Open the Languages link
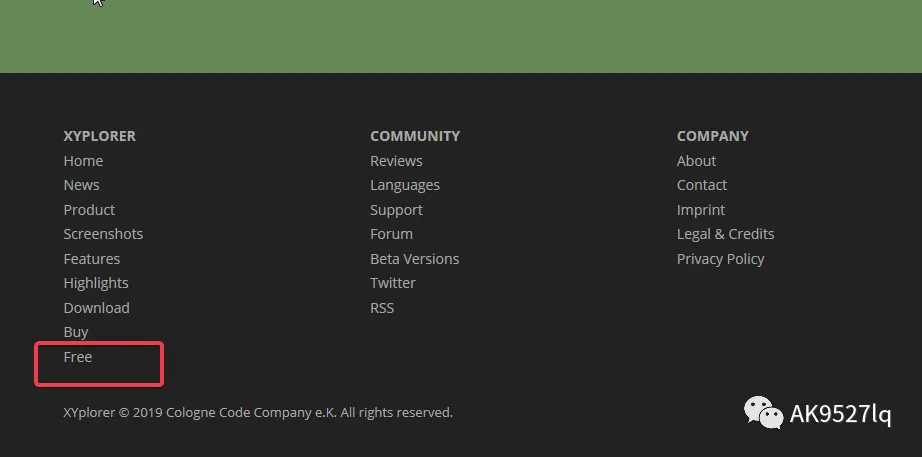Viewport: 922px width, 457px height. (x=405, y=185)
